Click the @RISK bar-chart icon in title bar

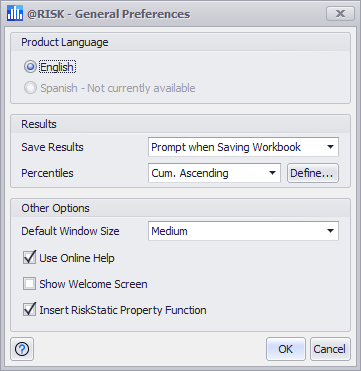click(x=15, y=13)
